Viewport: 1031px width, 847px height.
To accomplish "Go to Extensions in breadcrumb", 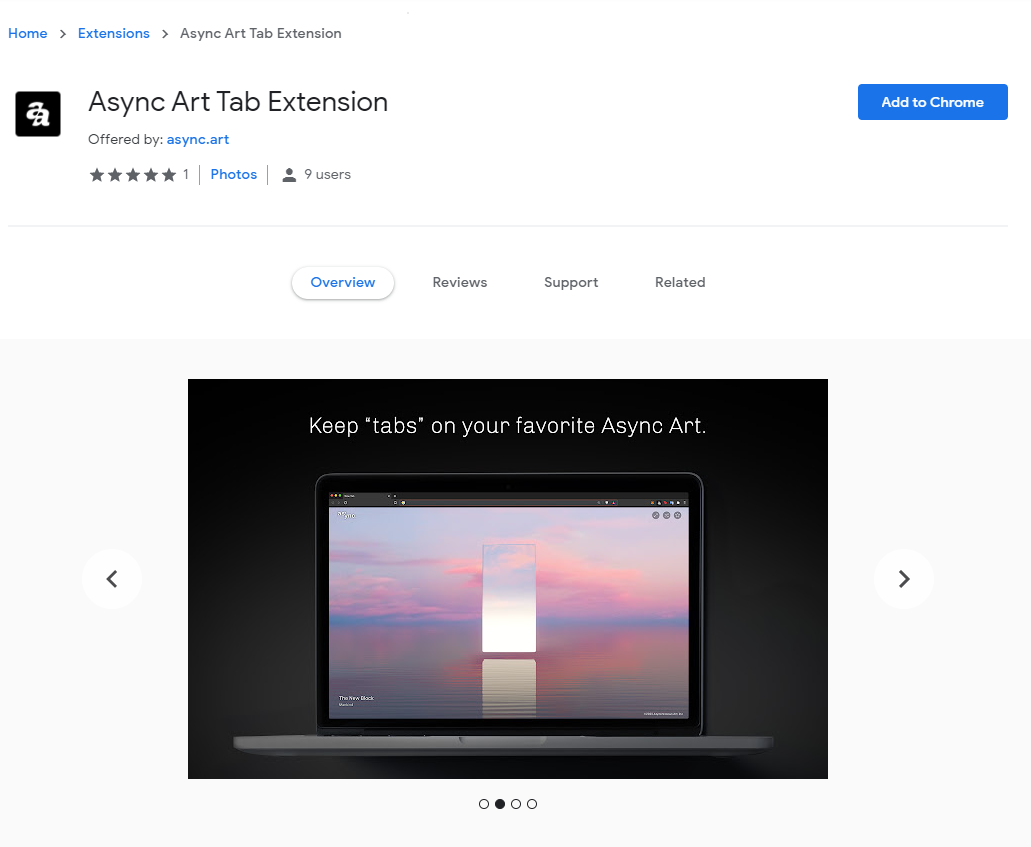I will point(114,33).
